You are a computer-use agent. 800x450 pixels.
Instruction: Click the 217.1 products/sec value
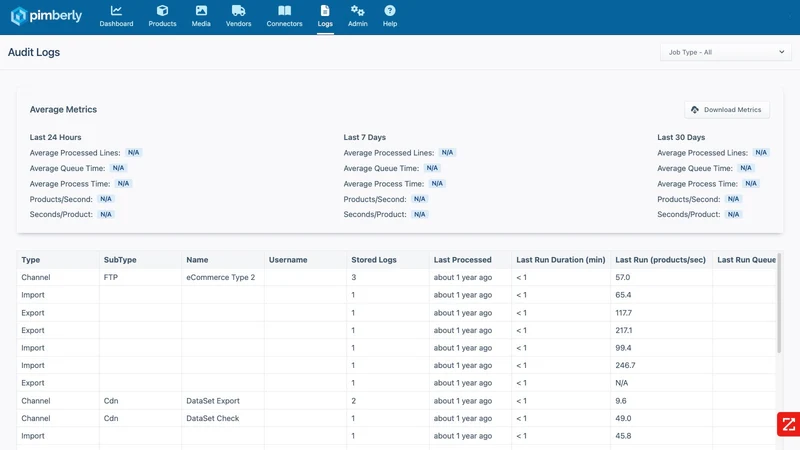623,330
